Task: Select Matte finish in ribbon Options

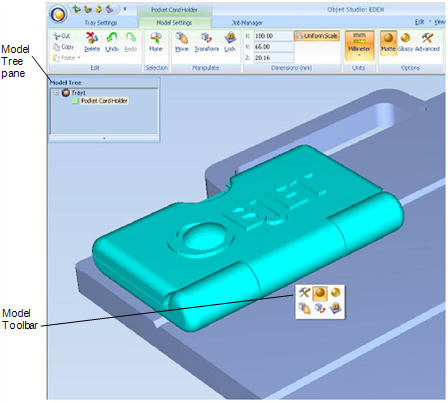Action: pyautogui.click(x=388, y=42)
